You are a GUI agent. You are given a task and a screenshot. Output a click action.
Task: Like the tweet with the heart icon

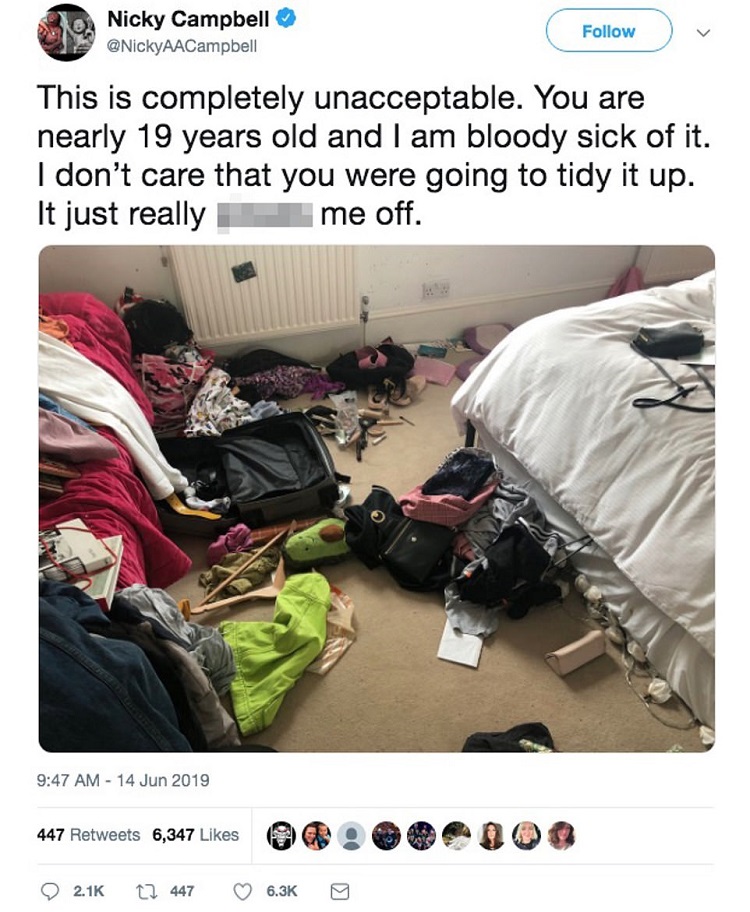tap(242, 891)
